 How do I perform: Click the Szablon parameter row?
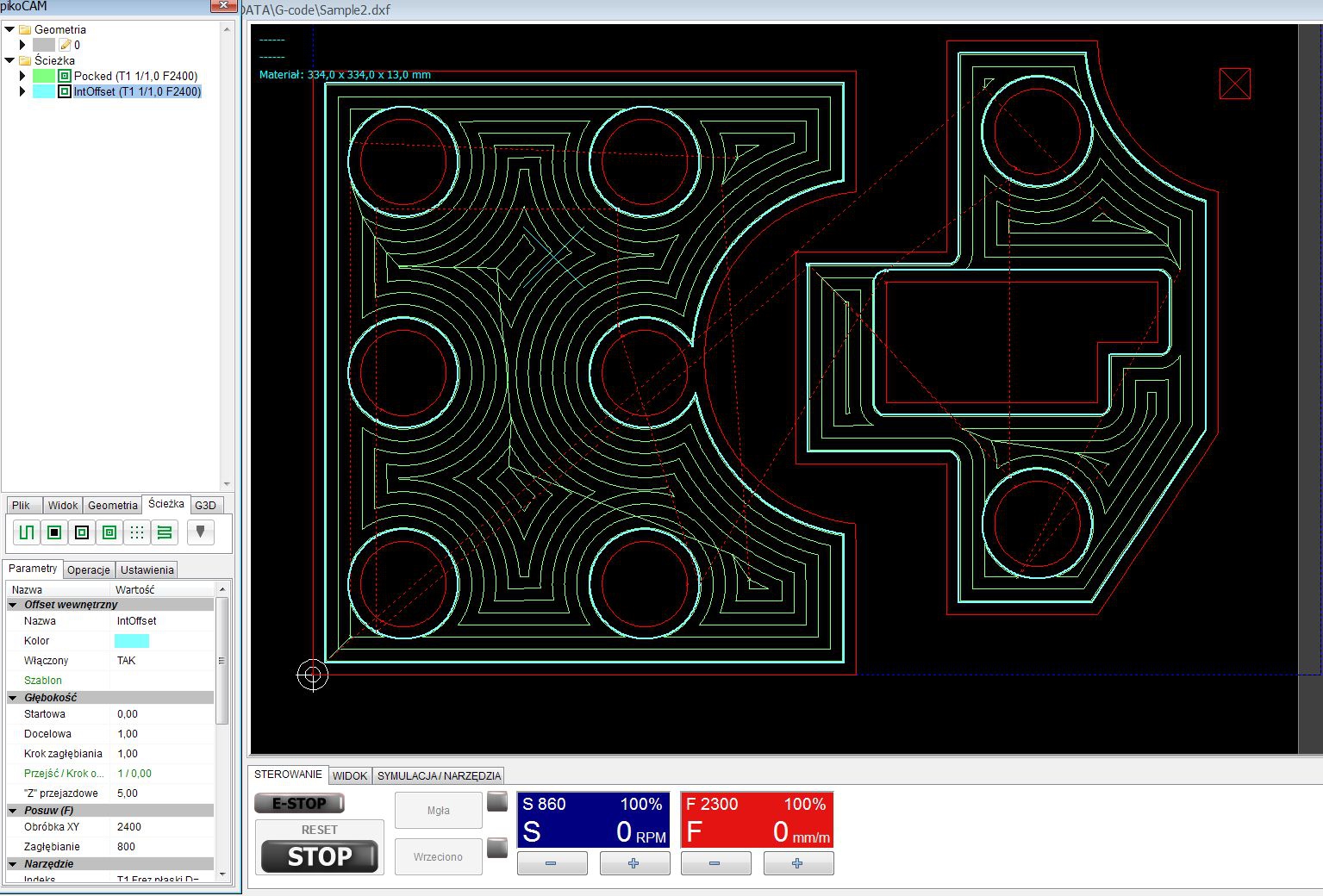pos(110,681)
